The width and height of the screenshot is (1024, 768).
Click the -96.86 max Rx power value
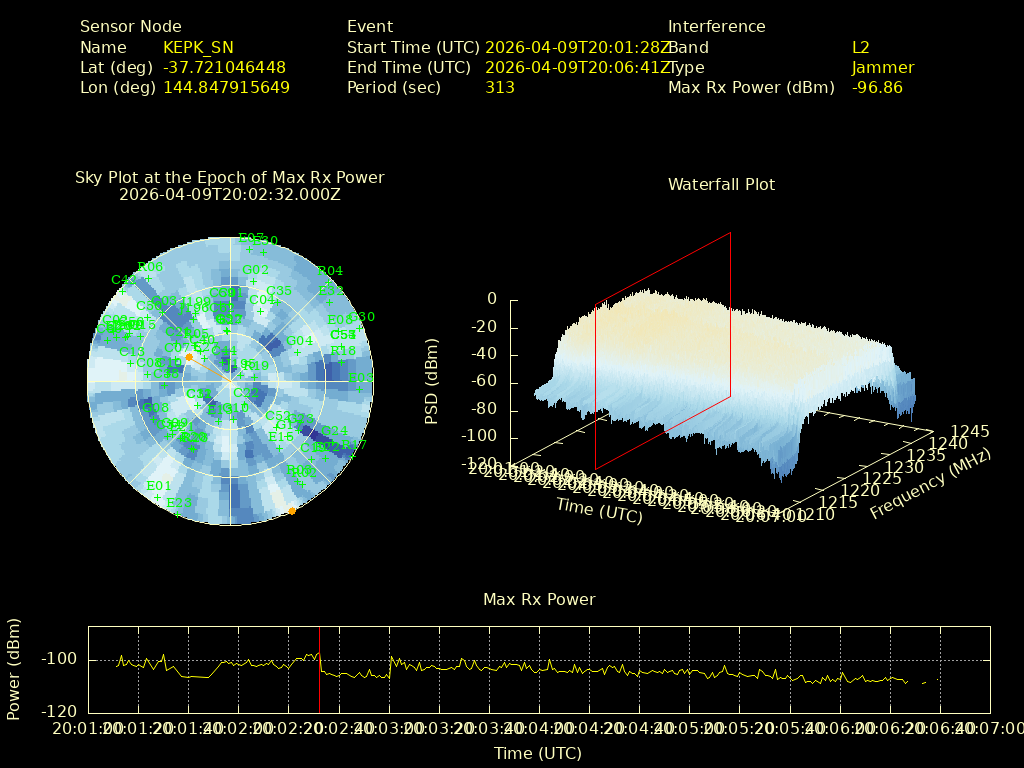pos(876,87)
